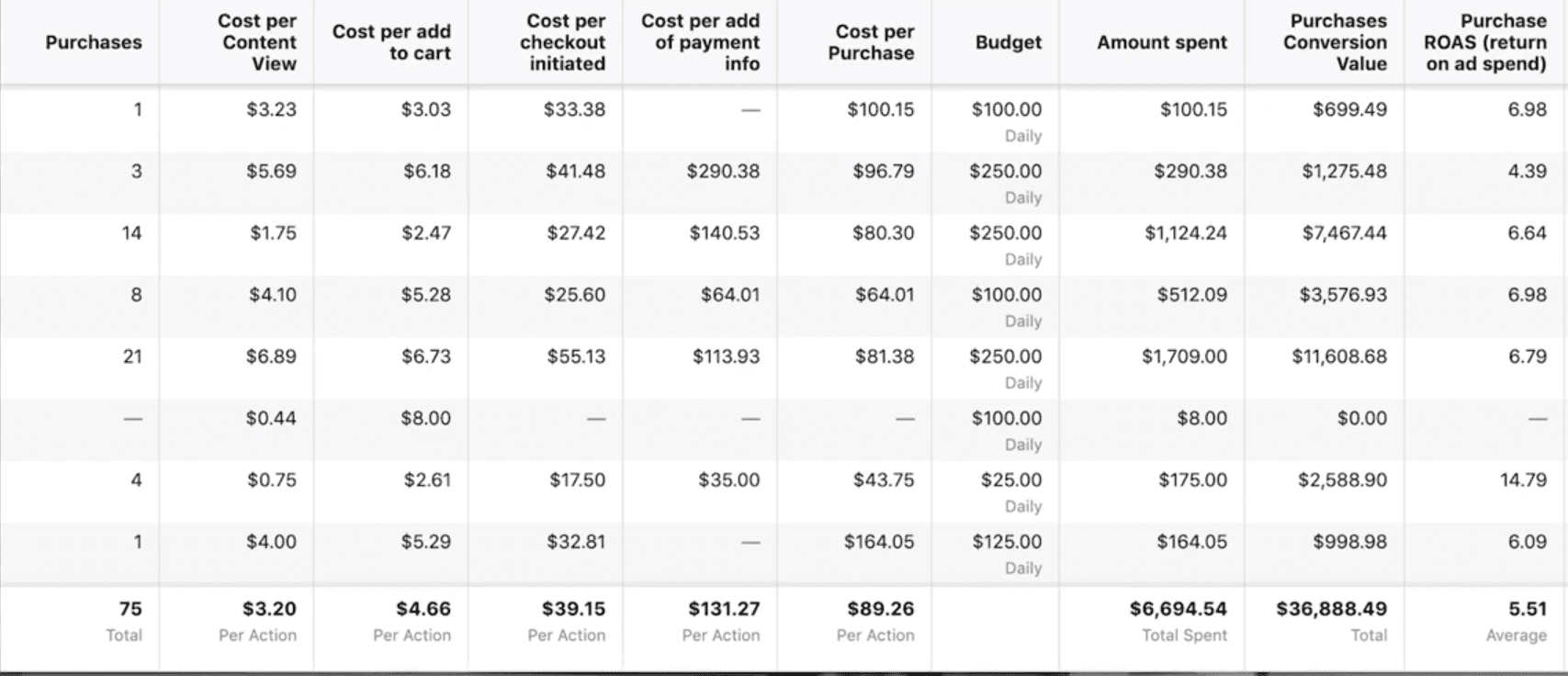This screenshot has width=1568, height=676.
Task: Click the $164.05 cost per purchase cell
Action: coord(879,542)
